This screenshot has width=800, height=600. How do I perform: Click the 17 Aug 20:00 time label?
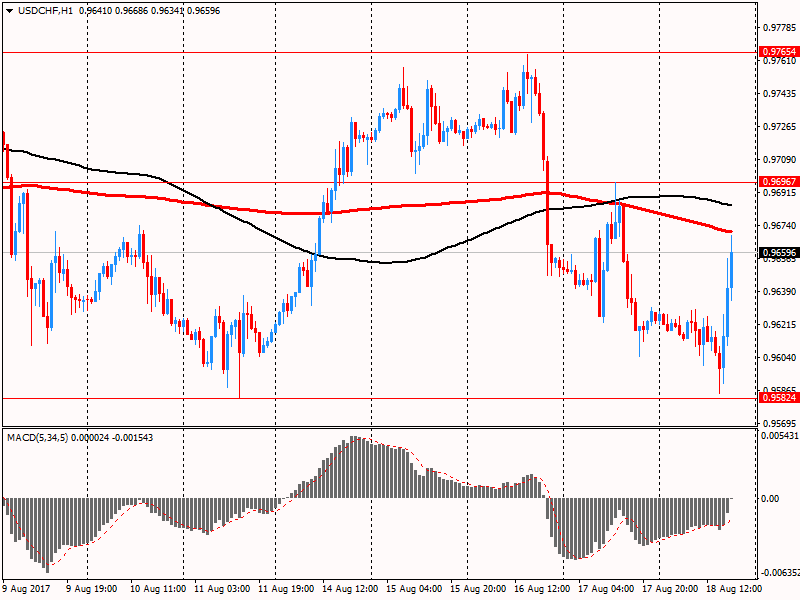(670, 589)
